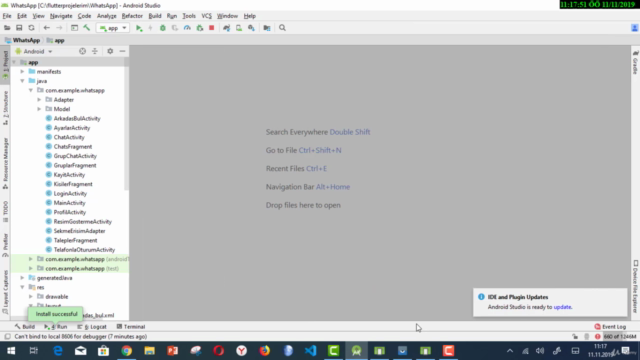
Task: Open the Android project view dropdown
Action: tap(34, 51)
